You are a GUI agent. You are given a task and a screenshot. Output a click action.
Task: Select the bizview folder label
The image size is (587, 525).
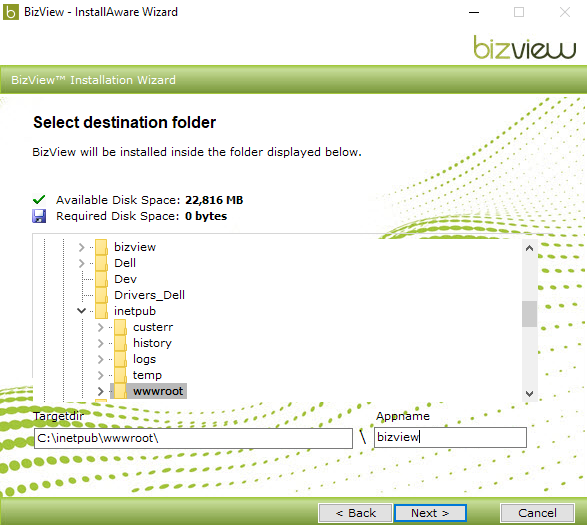[135, 247]
